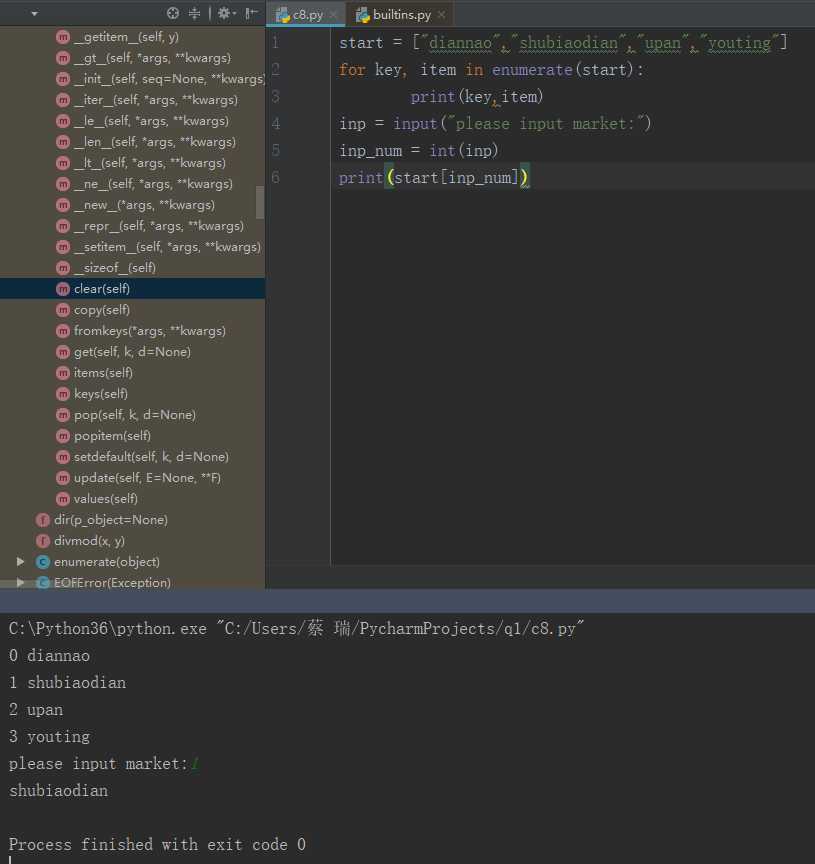
Task: Hide the structure panel with the hide icon
Action: pos(251,13)
